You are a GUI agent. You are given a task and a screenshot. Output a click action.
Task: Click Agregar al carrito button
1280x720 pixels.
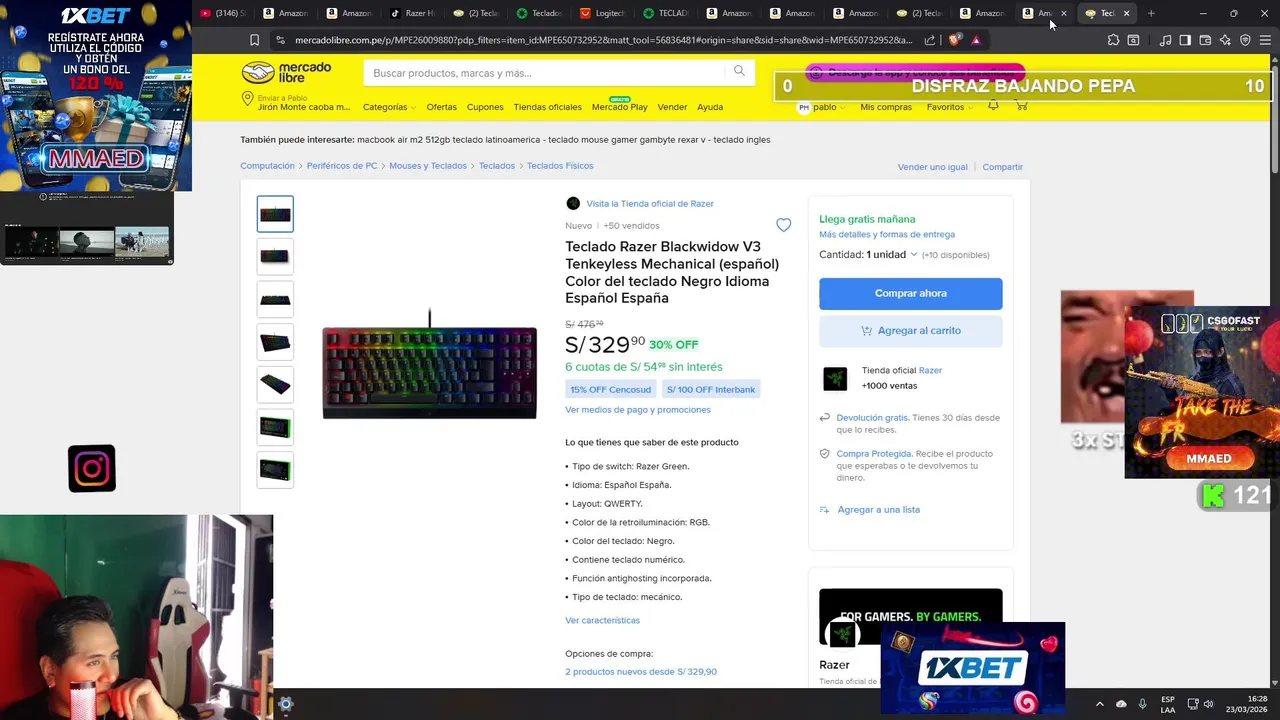click(910, 330)
